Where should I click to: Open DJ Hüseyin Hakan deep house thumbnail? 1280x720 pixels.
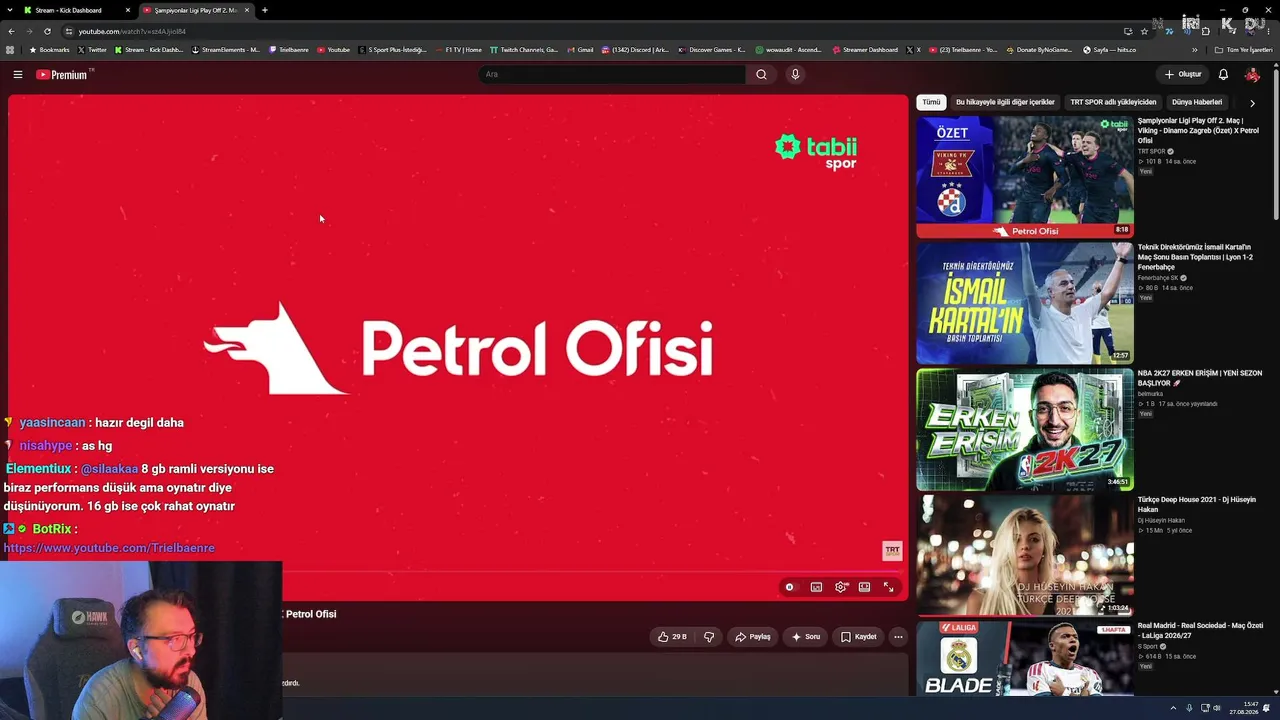coord(1025,556)
